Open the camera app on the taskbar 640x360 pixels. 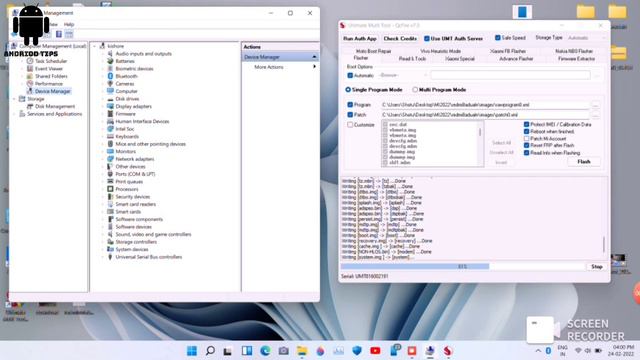point(284,351)
